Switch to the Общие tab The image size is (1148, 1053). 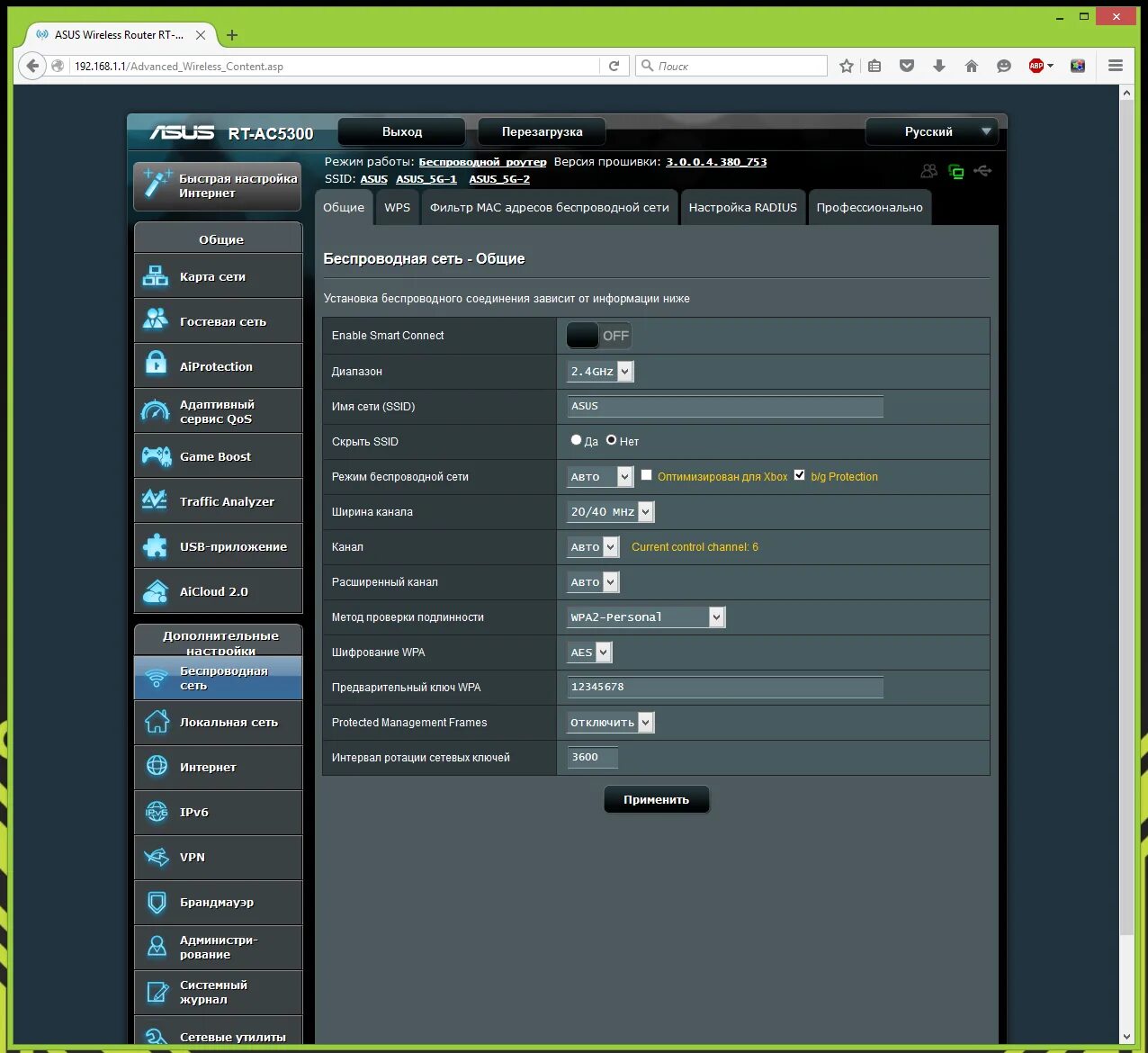pyautogui.click(x=344, y=207)
